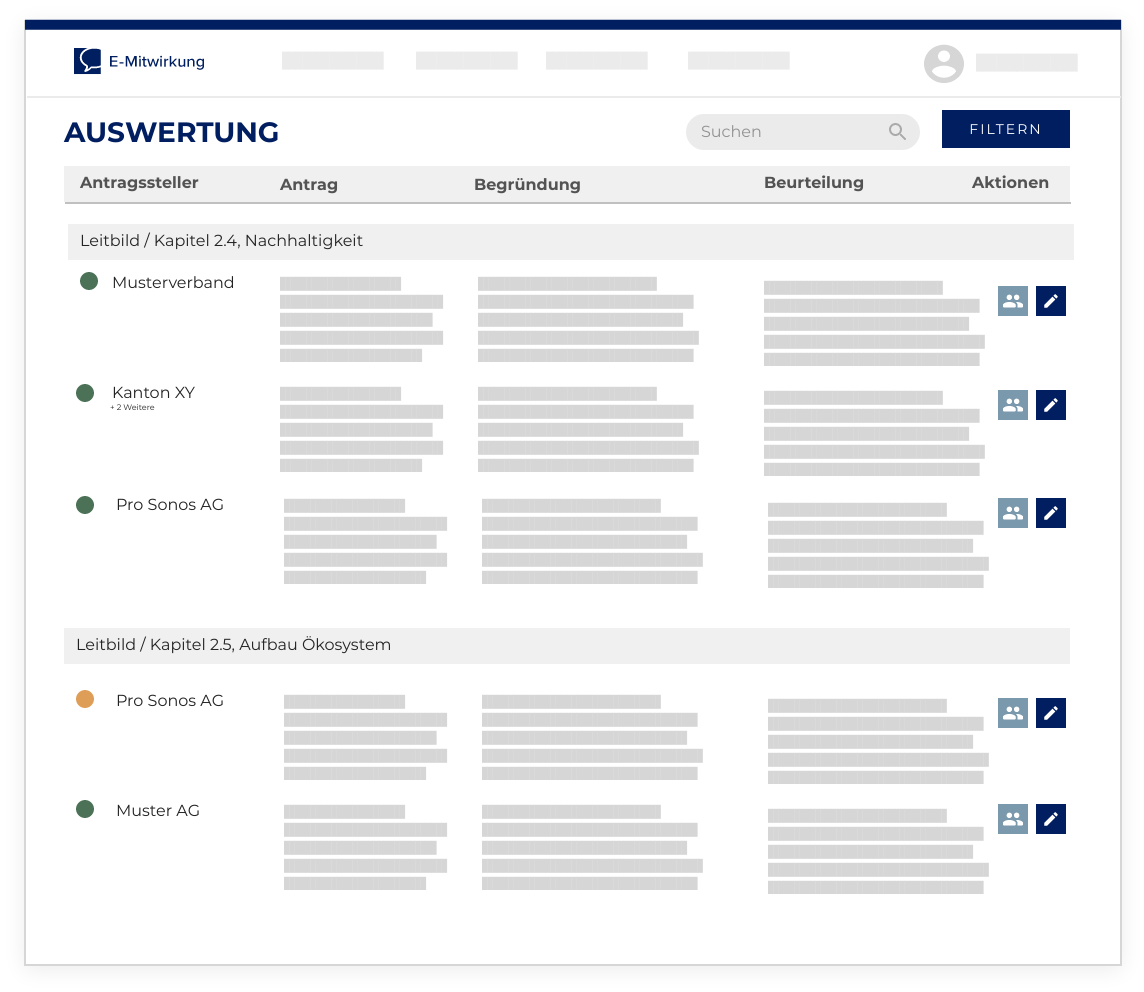
Task: Open the user profile avatar
Action: (943, 63)
